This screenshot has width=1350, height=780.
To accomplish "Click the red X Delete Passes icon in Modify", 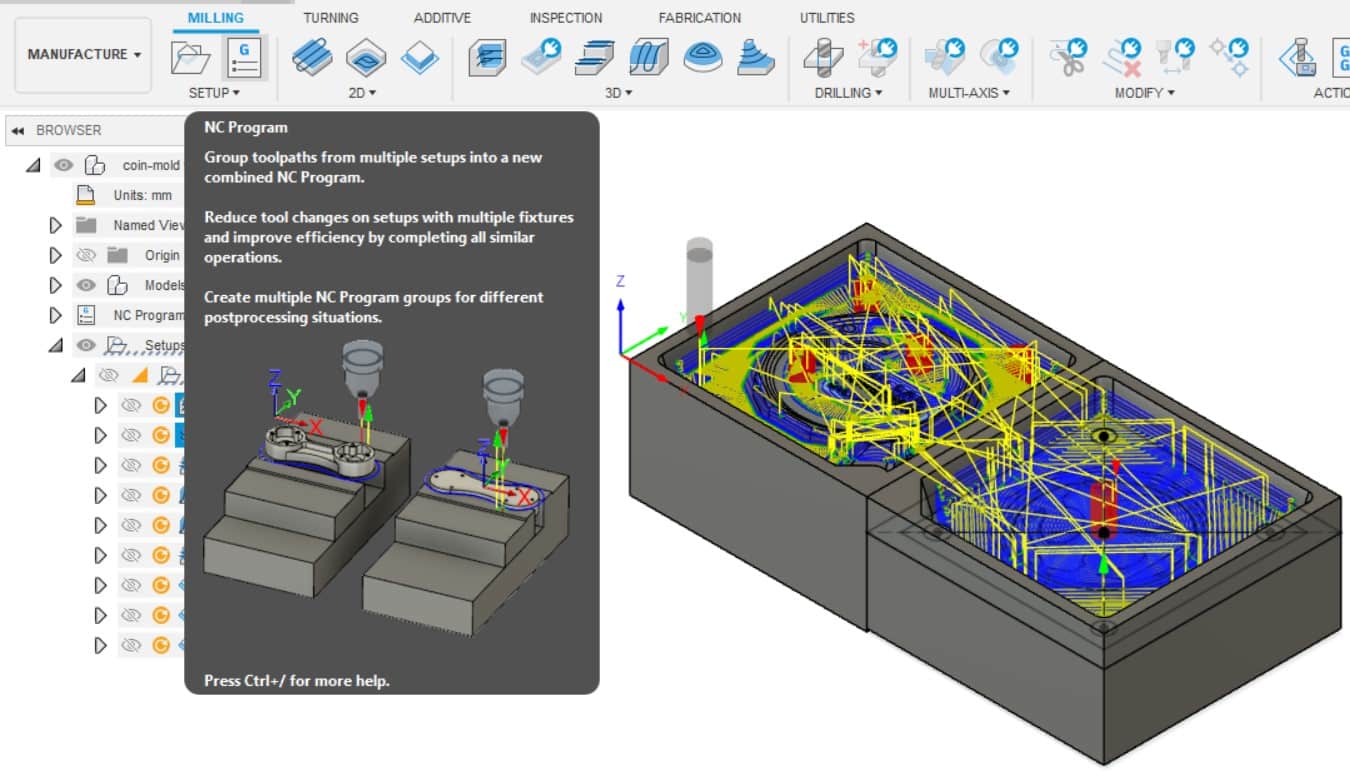I will (1122, 57).
